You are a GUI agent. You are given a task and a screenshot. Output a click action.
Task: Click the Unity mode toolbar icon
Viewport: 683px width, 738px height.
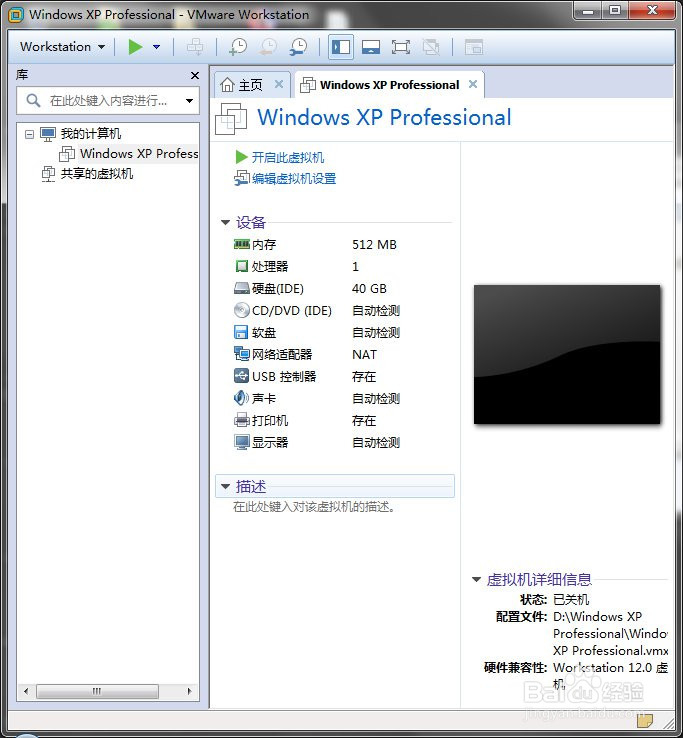pos(431,47)
